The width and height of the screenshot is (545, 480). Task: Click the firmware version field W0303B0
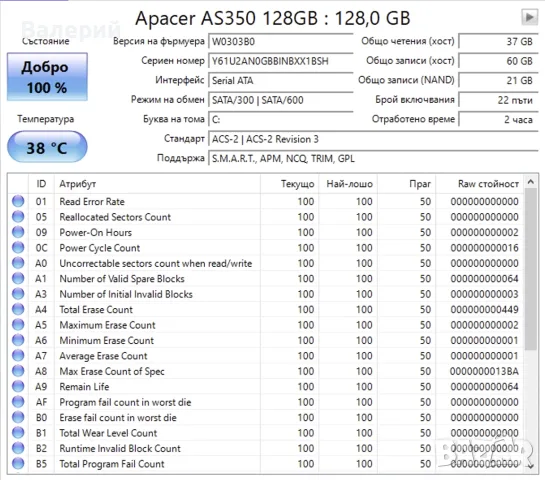tap(281, 42)
